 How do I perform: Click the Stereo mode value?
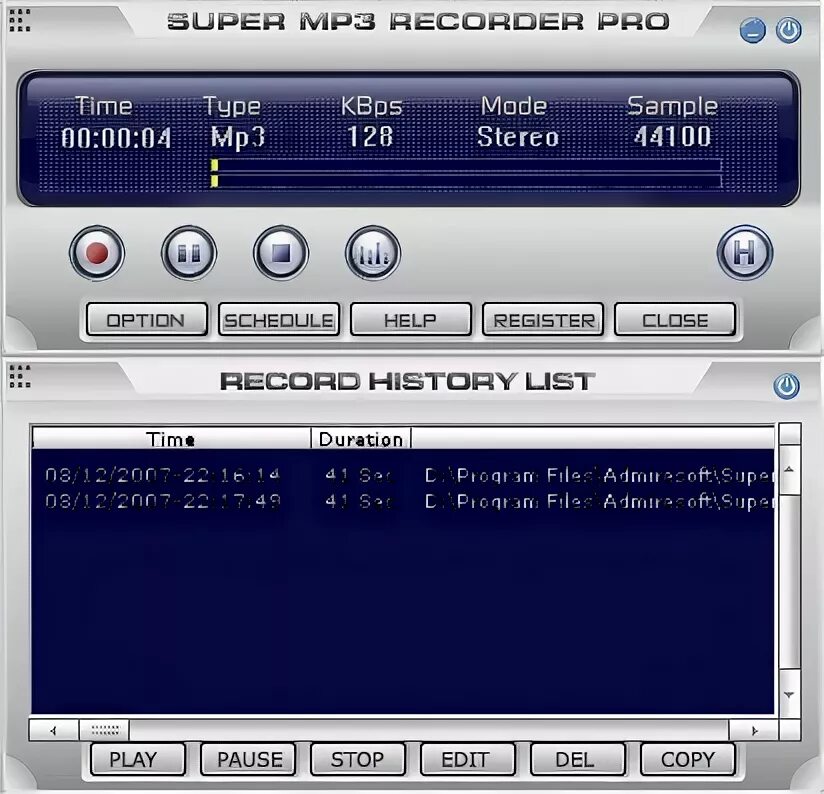click(518, 137)
